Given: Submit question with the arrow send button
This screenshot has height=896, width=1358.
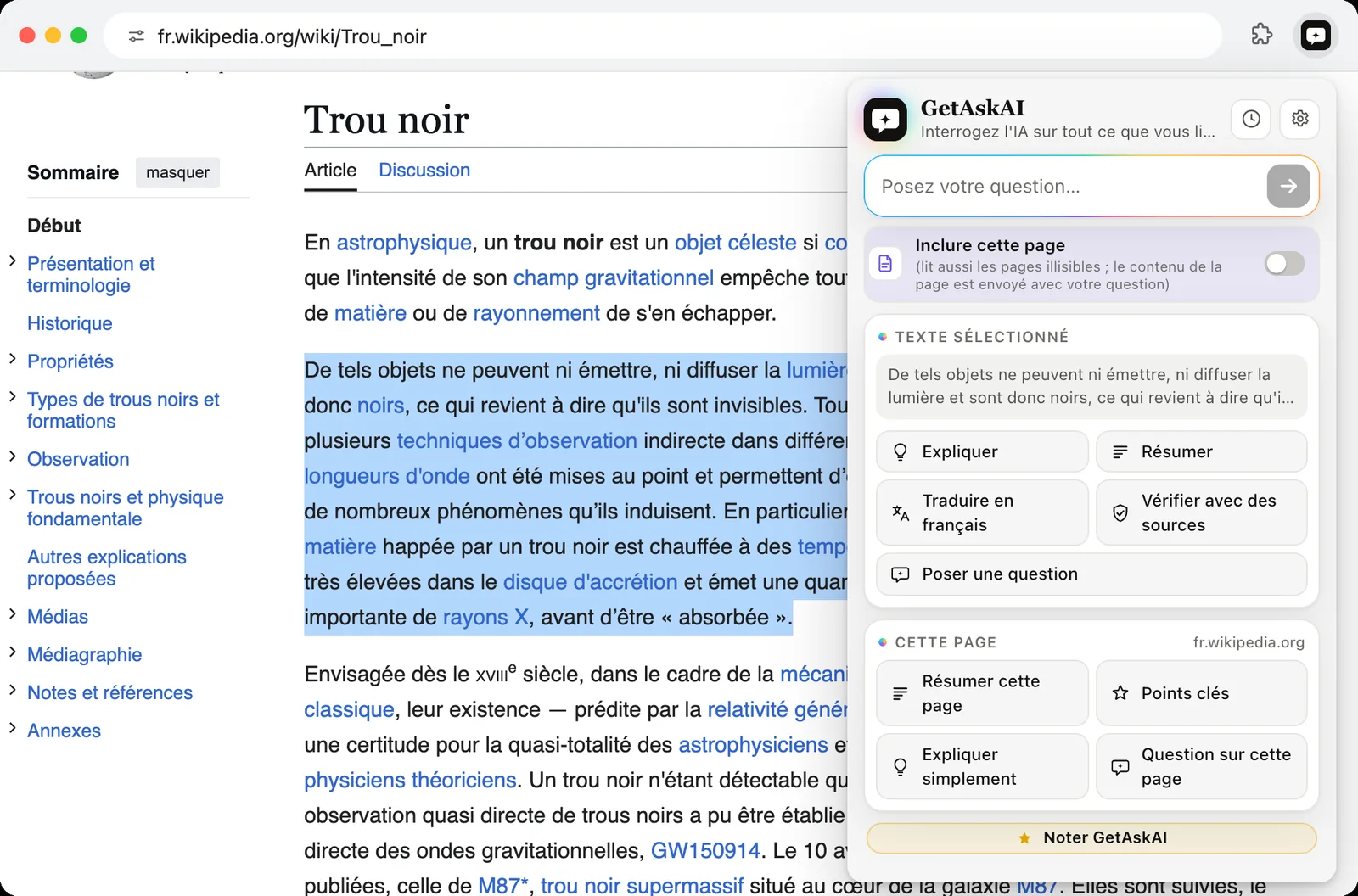Looking at the screenshot, I should [x=1288, y=186].
